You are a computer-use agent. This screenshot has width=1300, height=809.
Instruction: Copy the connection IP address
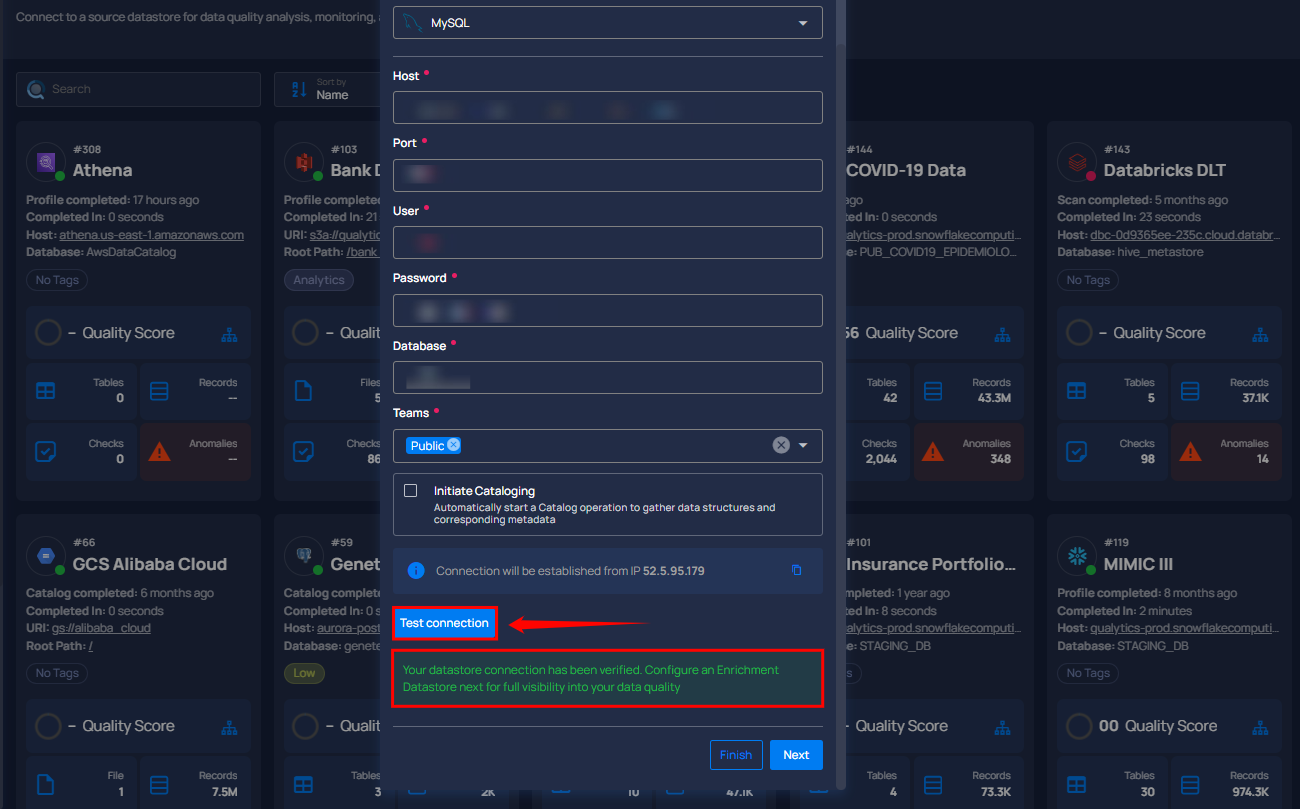pos(797,570)
